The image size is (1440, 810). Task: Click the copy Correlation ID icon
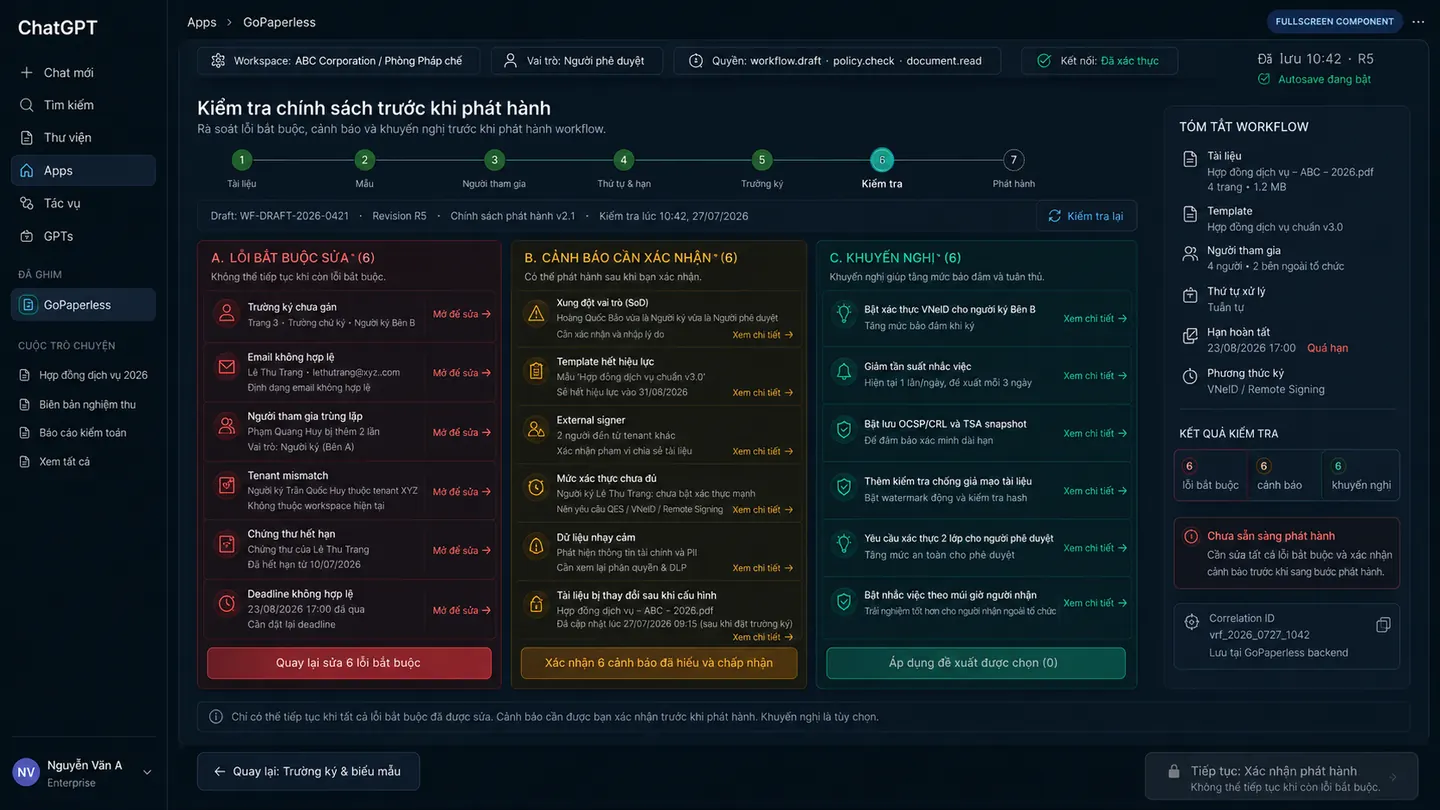[x=1383, y=625]
